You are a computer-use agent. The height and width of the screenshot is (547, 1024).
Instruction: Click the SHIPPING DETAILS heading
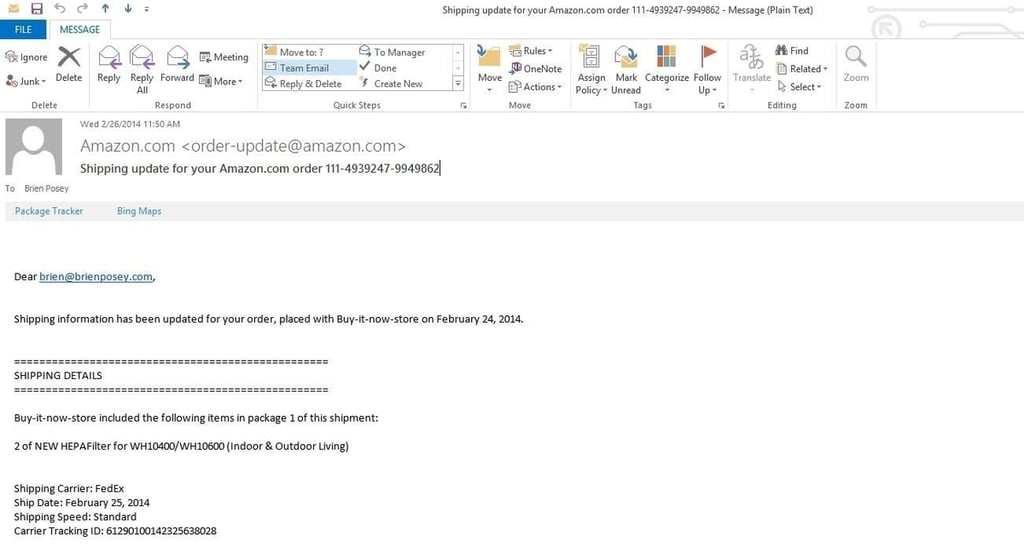tap(58, 375)
